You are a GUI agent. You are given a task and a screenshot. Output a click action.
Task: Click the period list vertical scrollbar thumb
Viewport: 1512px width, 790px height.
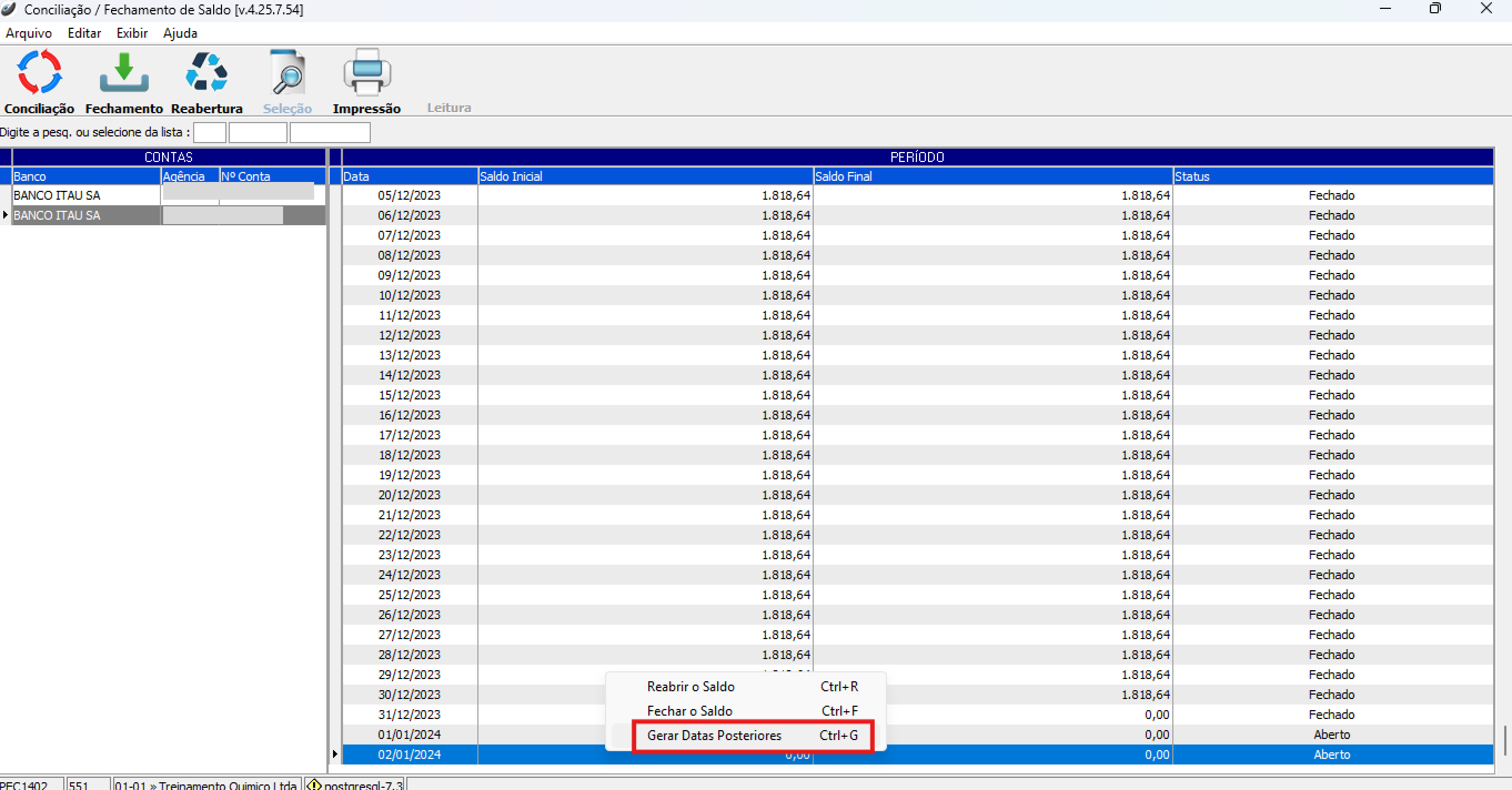coord(1504,740)
